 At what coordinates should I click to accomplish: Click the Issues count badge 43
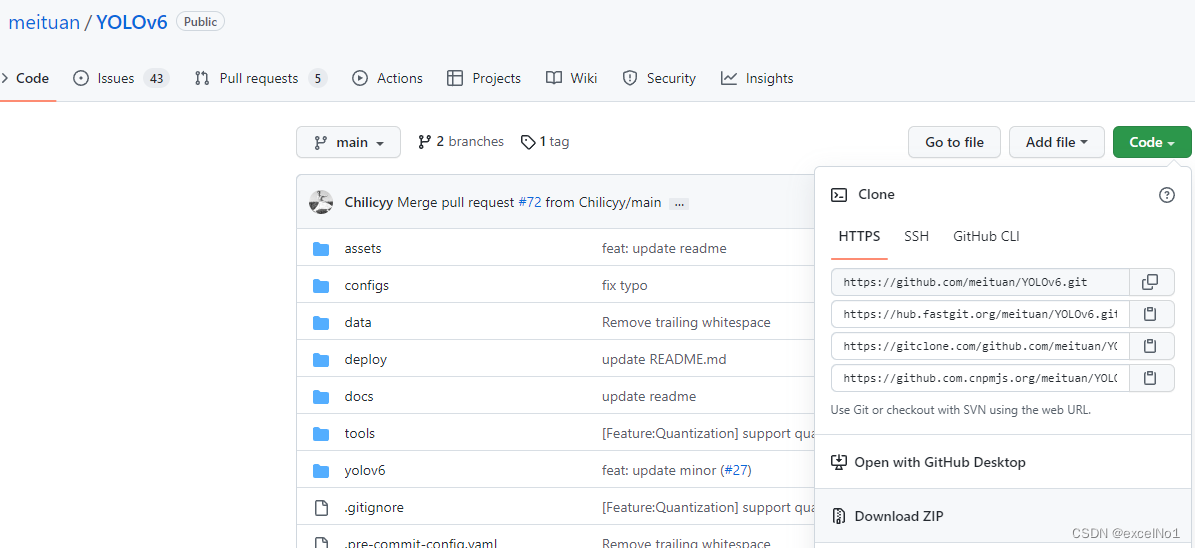point(156,78)
